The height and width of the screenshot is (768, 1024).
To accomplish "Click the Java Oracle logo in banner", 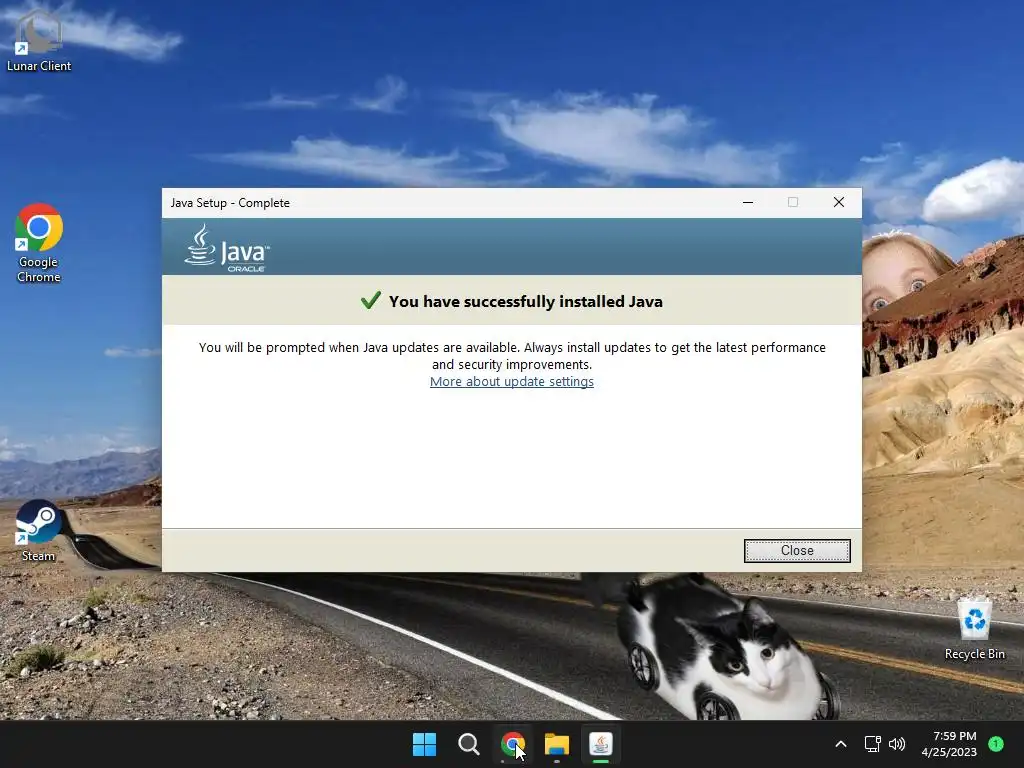I will click(x=227, y=248).
